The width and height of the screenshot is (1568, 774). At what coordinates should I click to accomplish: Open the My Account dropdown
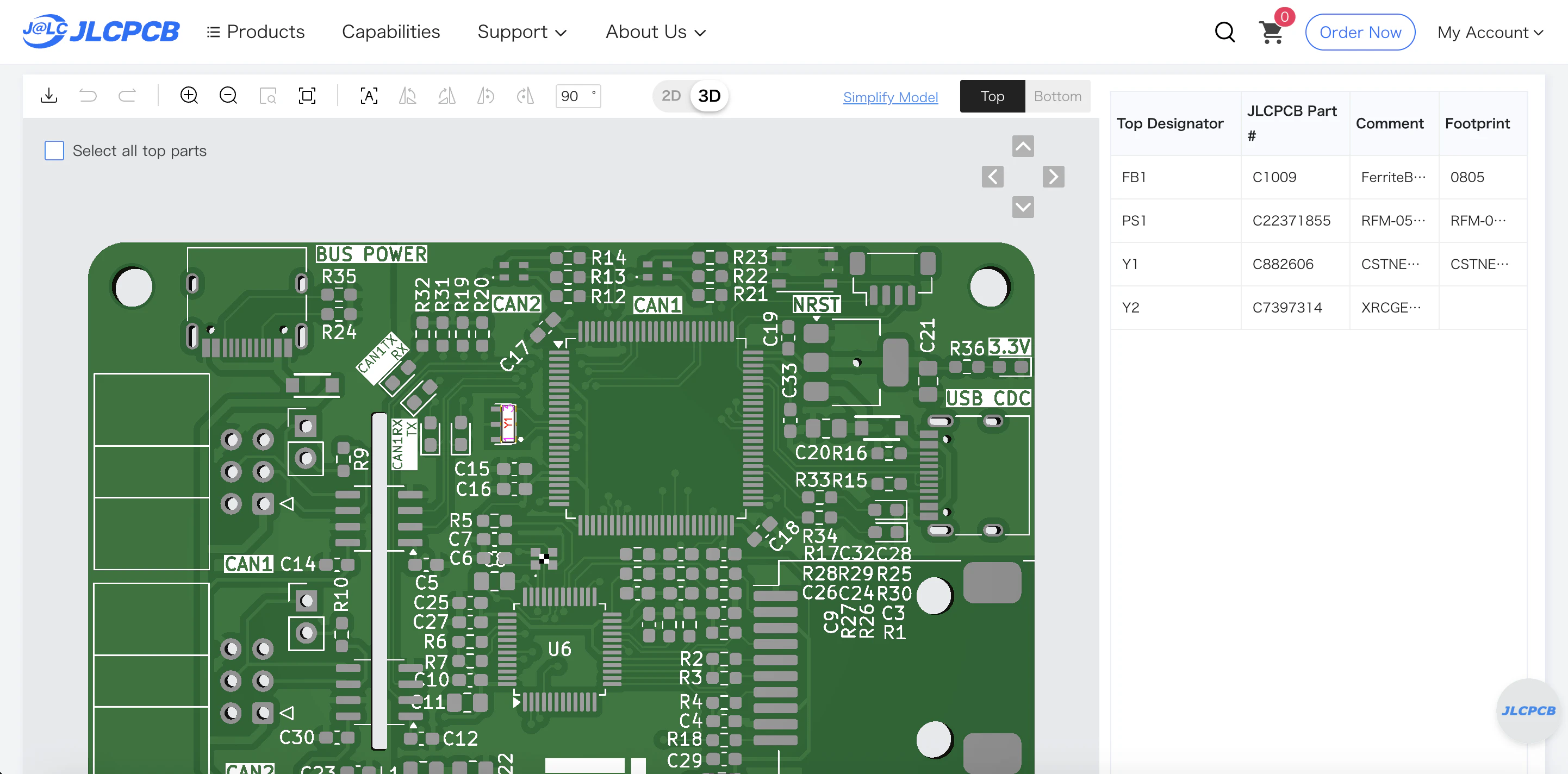1490,32
